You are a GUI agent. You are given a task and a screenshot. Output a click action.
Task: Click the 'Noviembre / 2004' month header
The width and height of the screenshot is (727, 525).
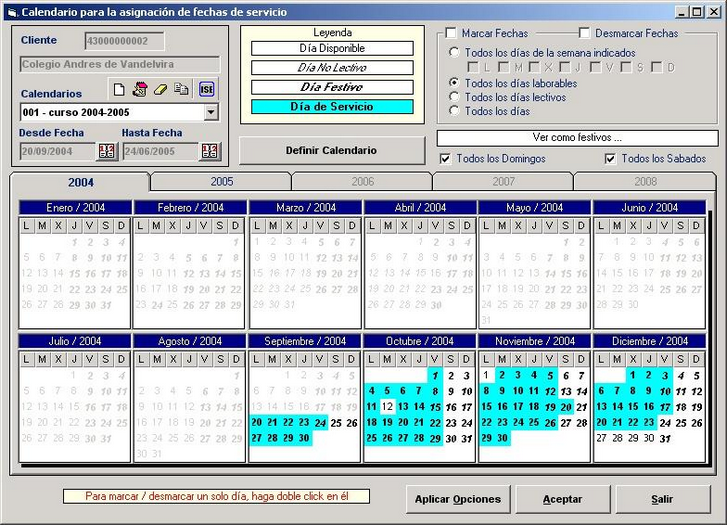tap(535, 341)
